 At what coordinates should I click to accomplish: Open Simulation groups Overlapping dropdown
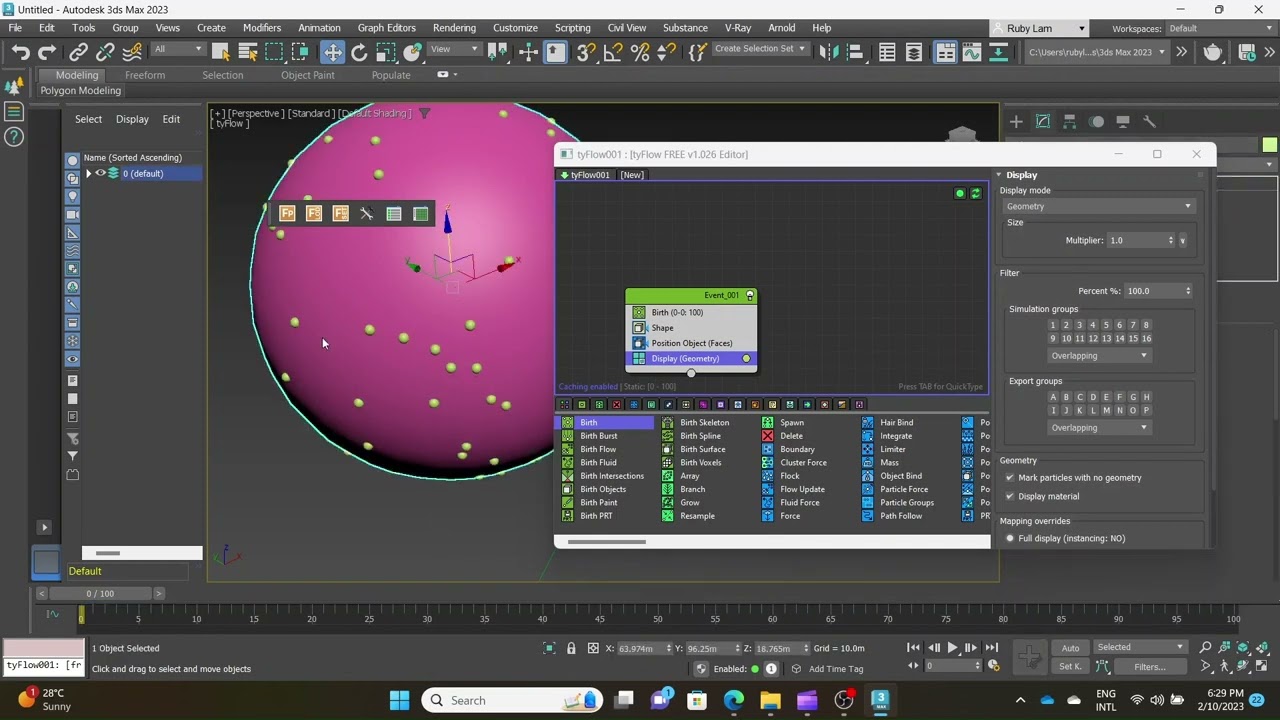pyautogui.click(x=1098, y=356)
